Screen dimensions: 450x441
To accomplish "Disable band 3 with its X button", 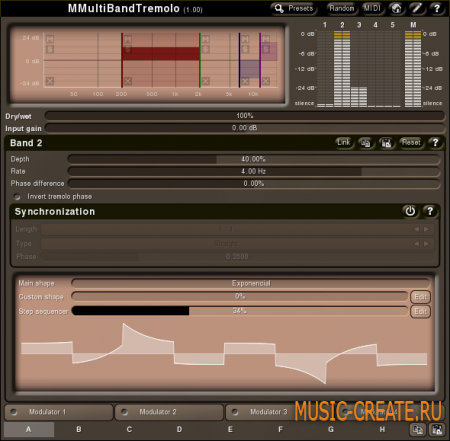I will pos(206,81).
